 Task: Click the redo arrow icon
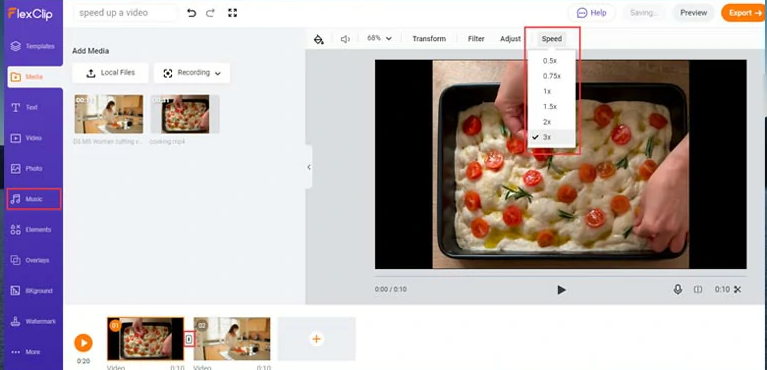[x=210, y=13]
